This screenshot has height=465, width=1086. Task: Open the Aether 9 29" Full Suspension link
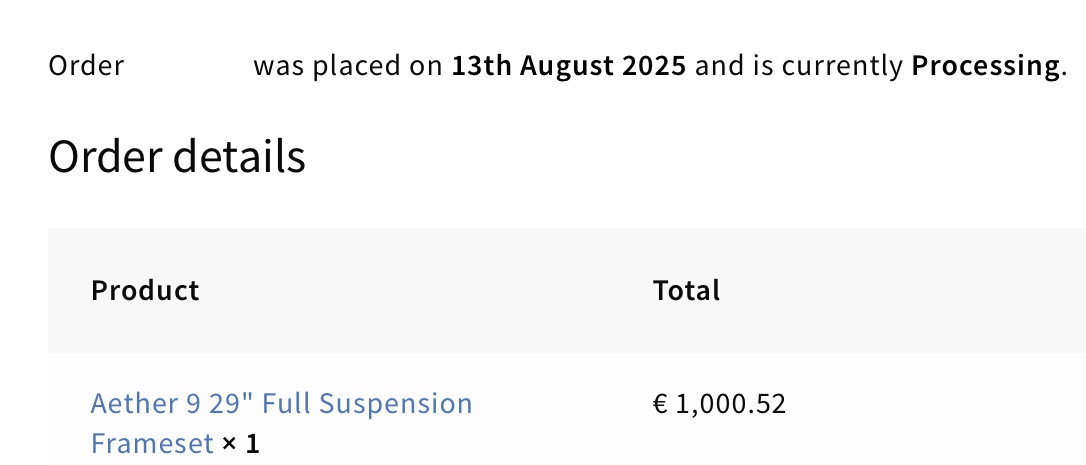point(281,404)
